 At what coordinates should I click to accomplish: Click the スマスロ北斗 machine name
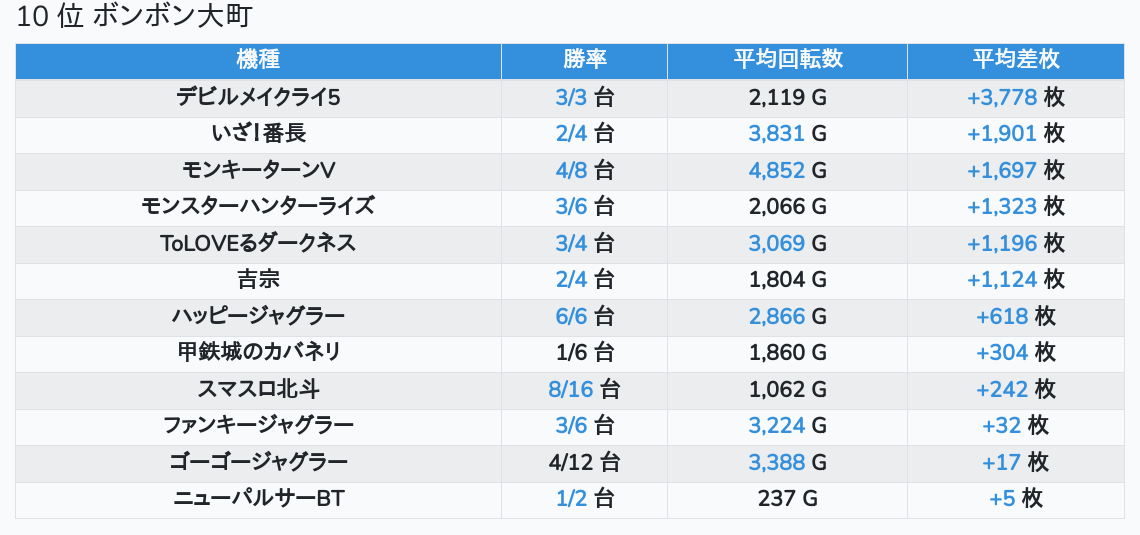(258, 389)
